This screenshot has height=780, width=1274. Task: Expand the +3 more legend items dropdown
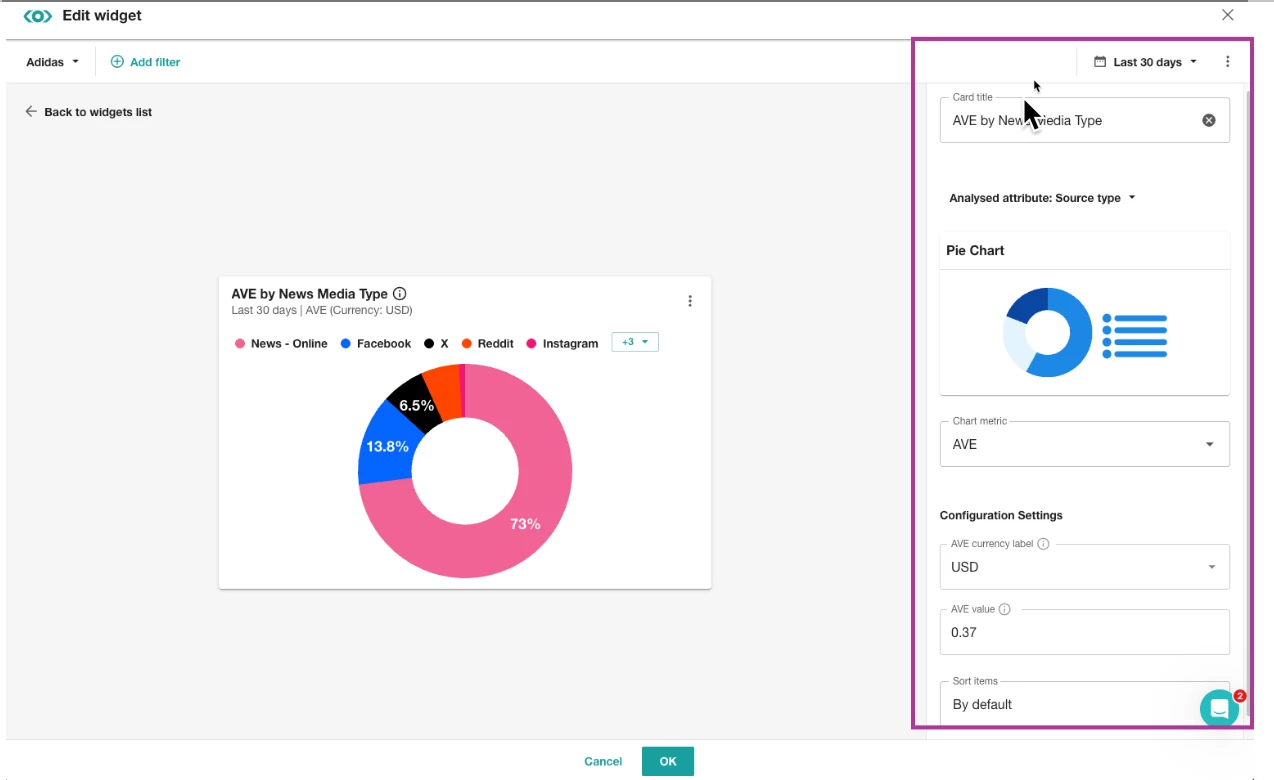635,342
